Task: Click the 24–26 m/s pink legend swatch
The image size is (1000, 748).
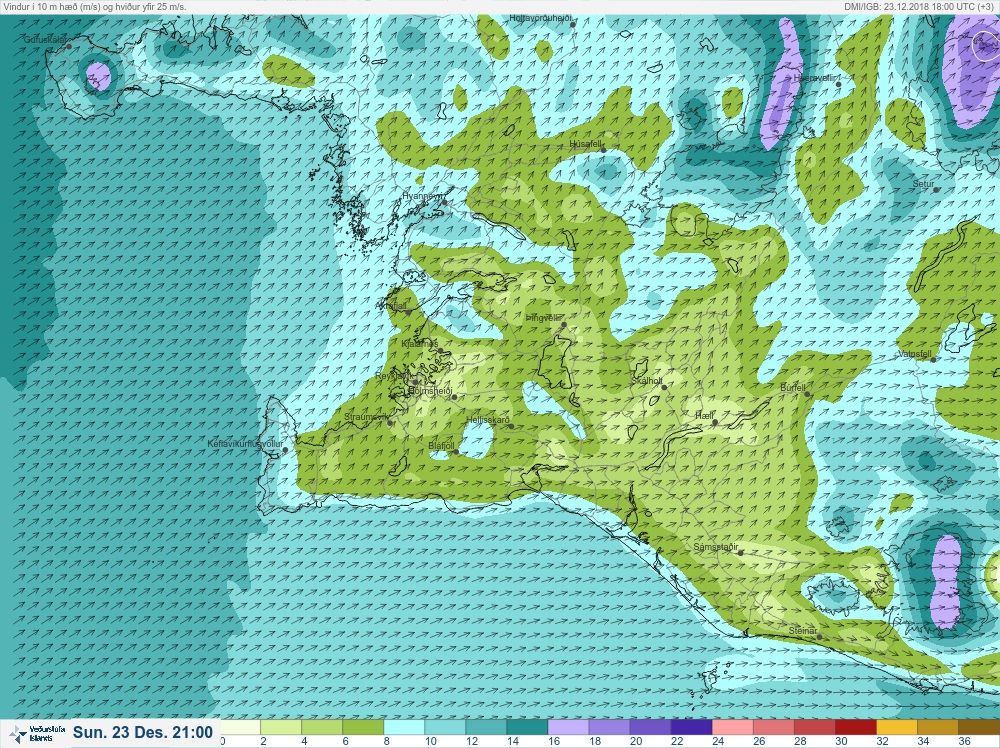Action: point(732,728)
